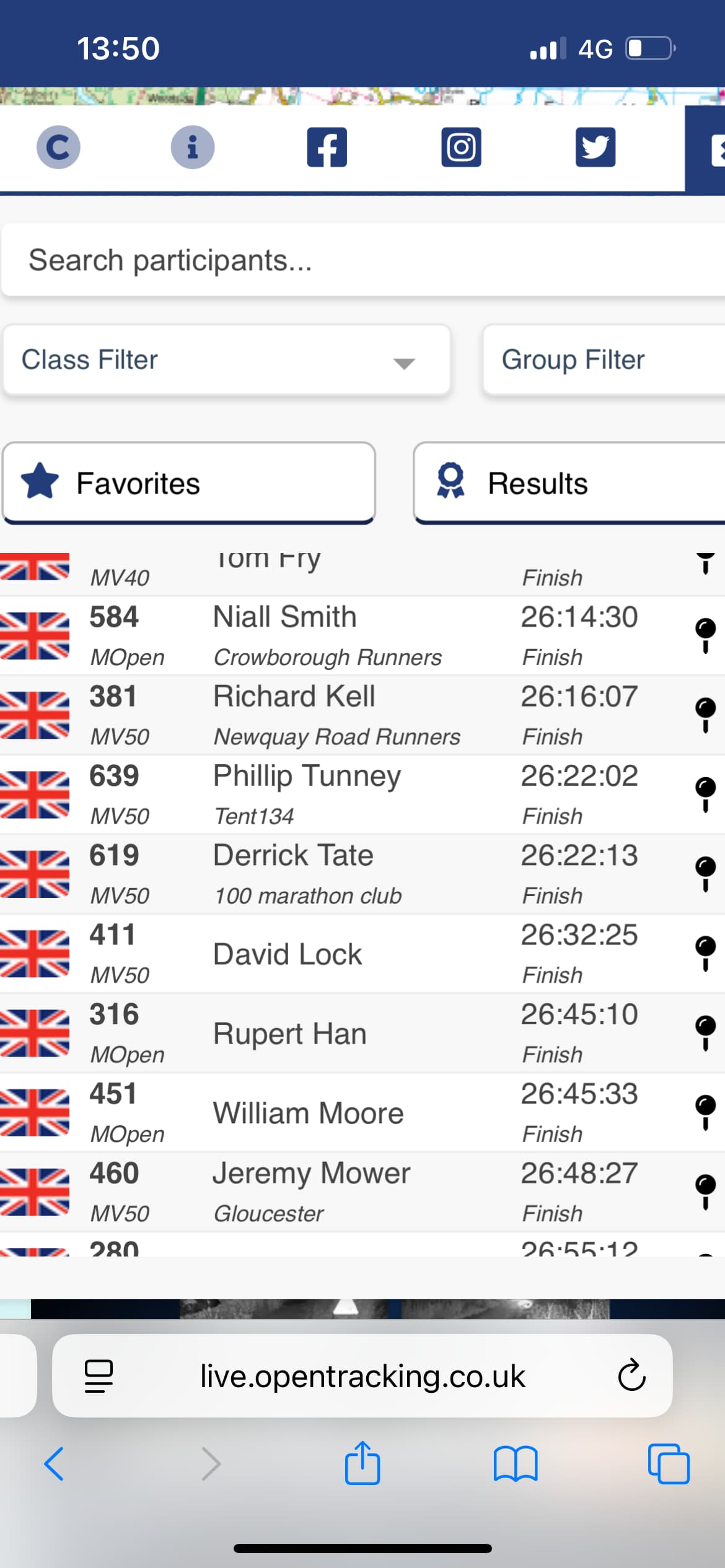Click the circular C icon
The width and height of the screenshot is (725, 1568).
58,147
